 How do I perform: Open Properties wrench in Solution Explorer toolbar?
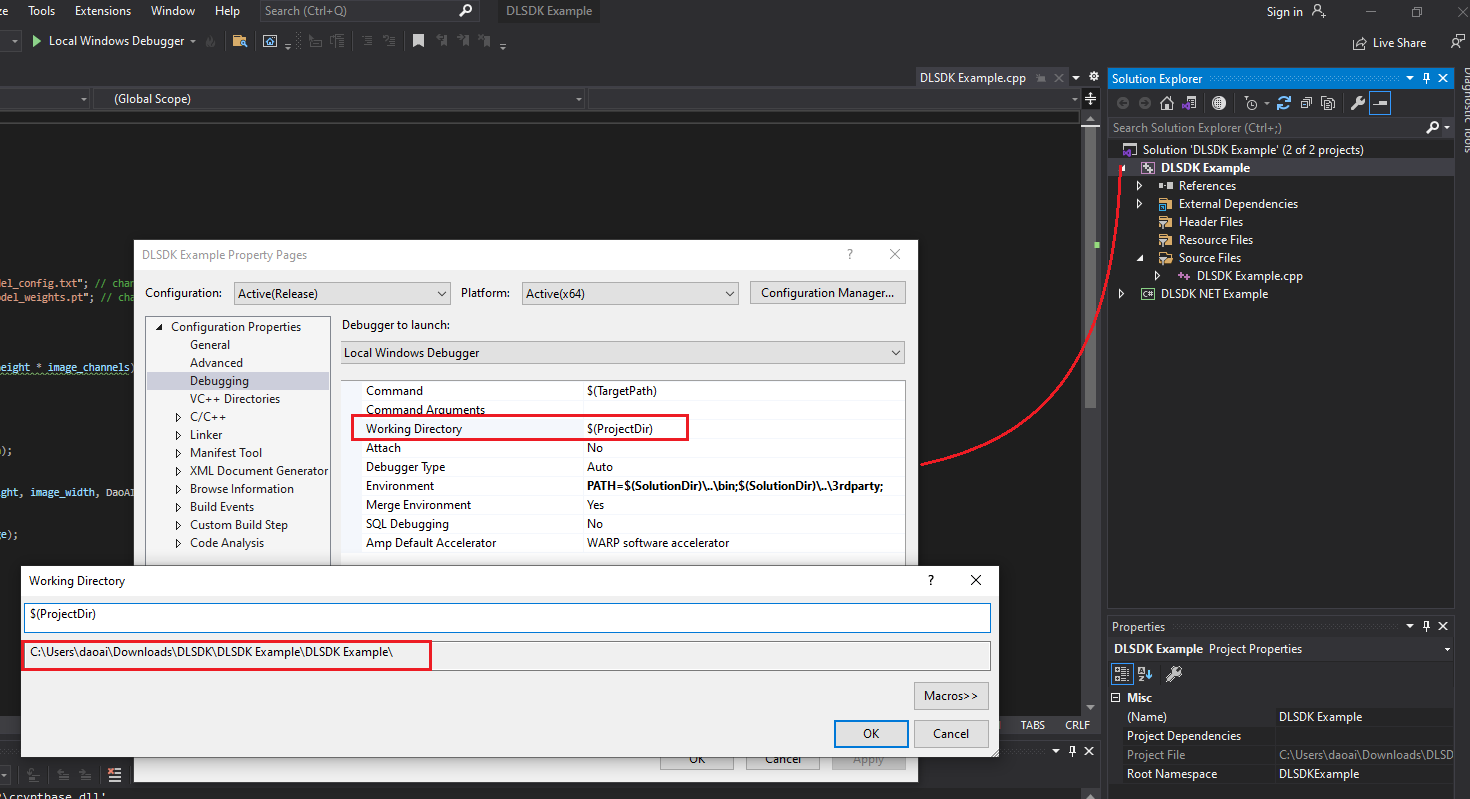[1357, 103]
